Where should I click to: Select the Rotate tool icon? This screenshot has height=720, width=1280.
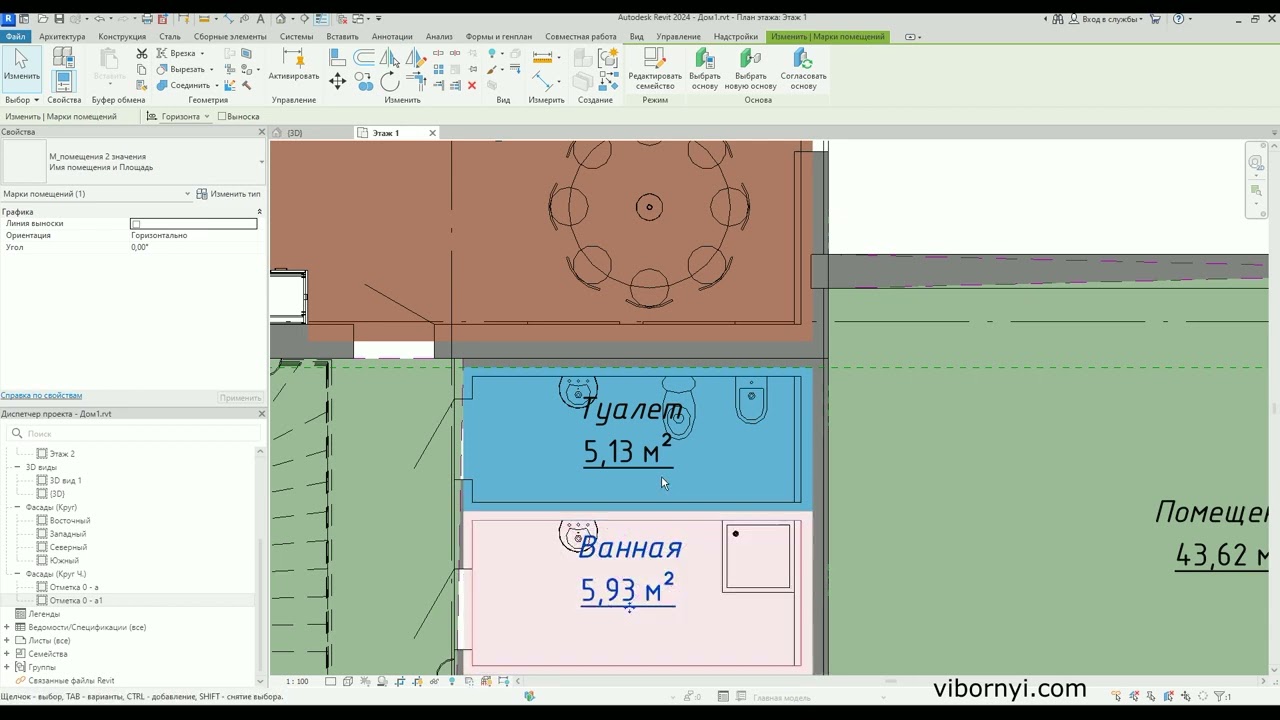389,83
